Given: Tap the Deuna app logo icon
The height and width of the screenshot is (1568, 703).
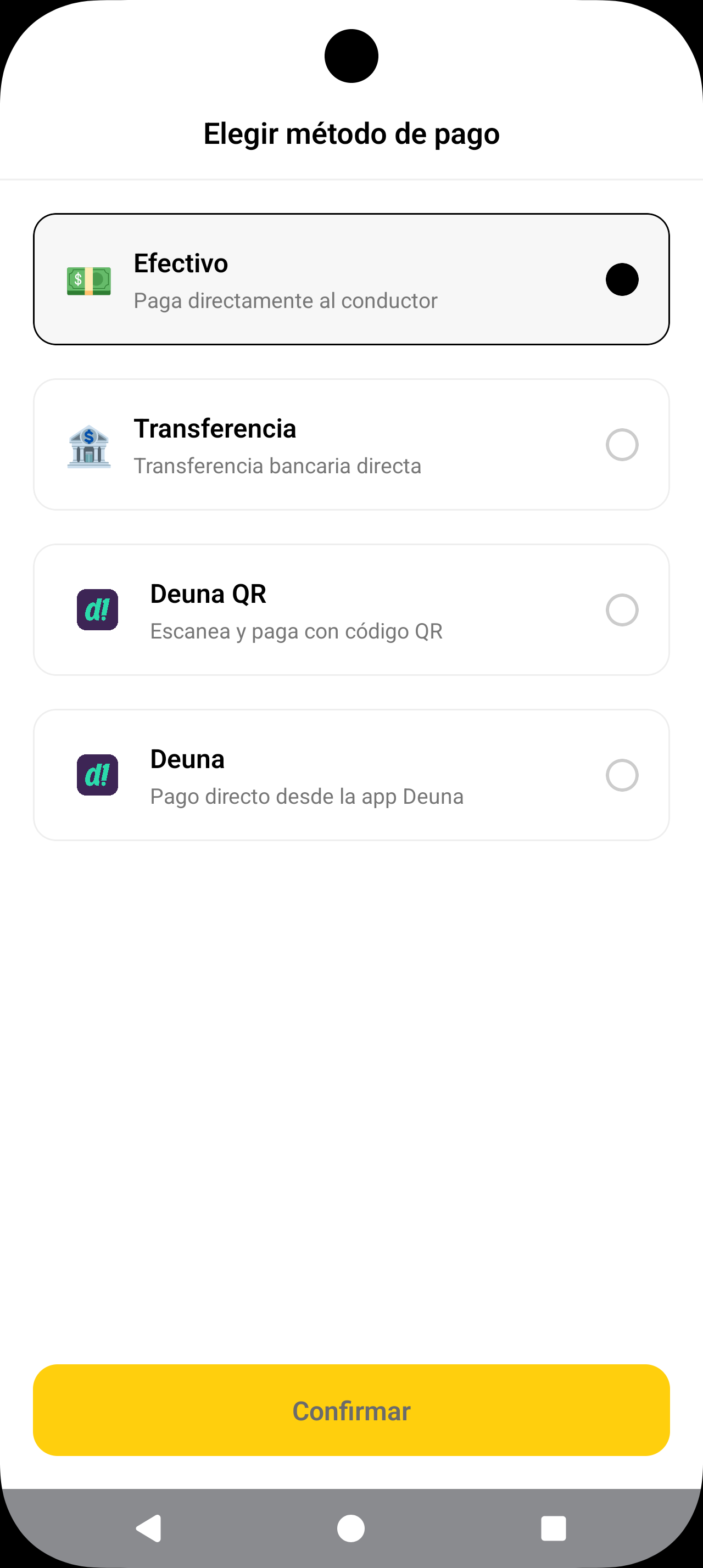Looking at the screenshot, I should pyautogui.click(x=97, y=775).
